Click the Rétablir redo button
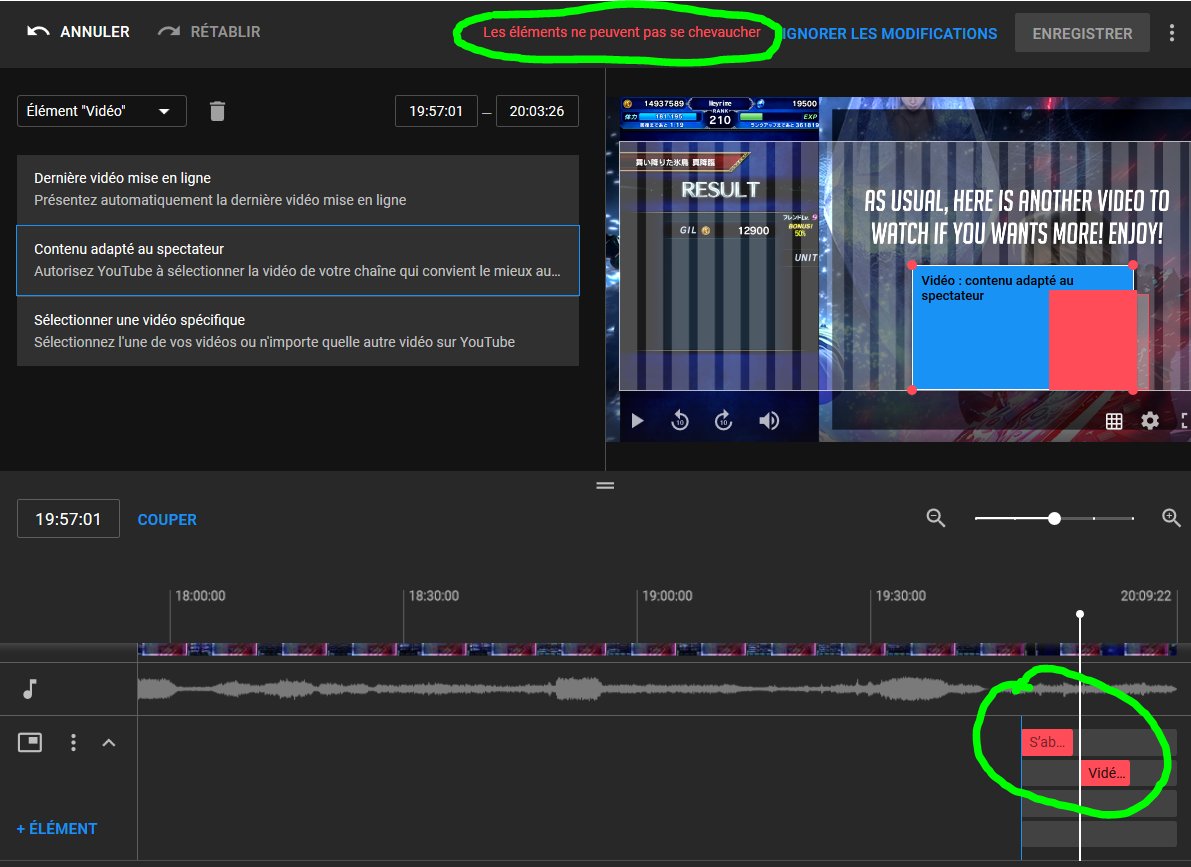This screenshot has height=867, width=1191. point(209,32)
